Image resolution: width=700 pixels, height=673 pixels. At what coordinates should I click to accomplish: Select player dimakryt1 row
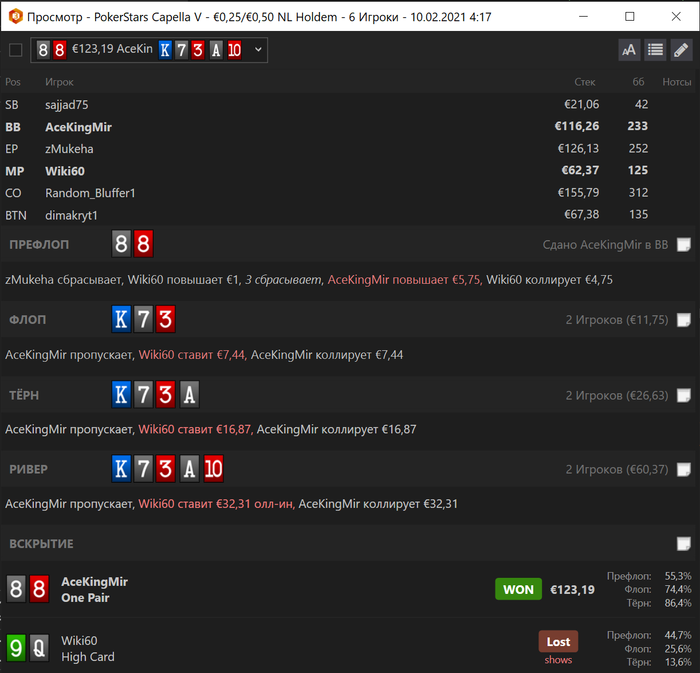[x=350, y=215]
